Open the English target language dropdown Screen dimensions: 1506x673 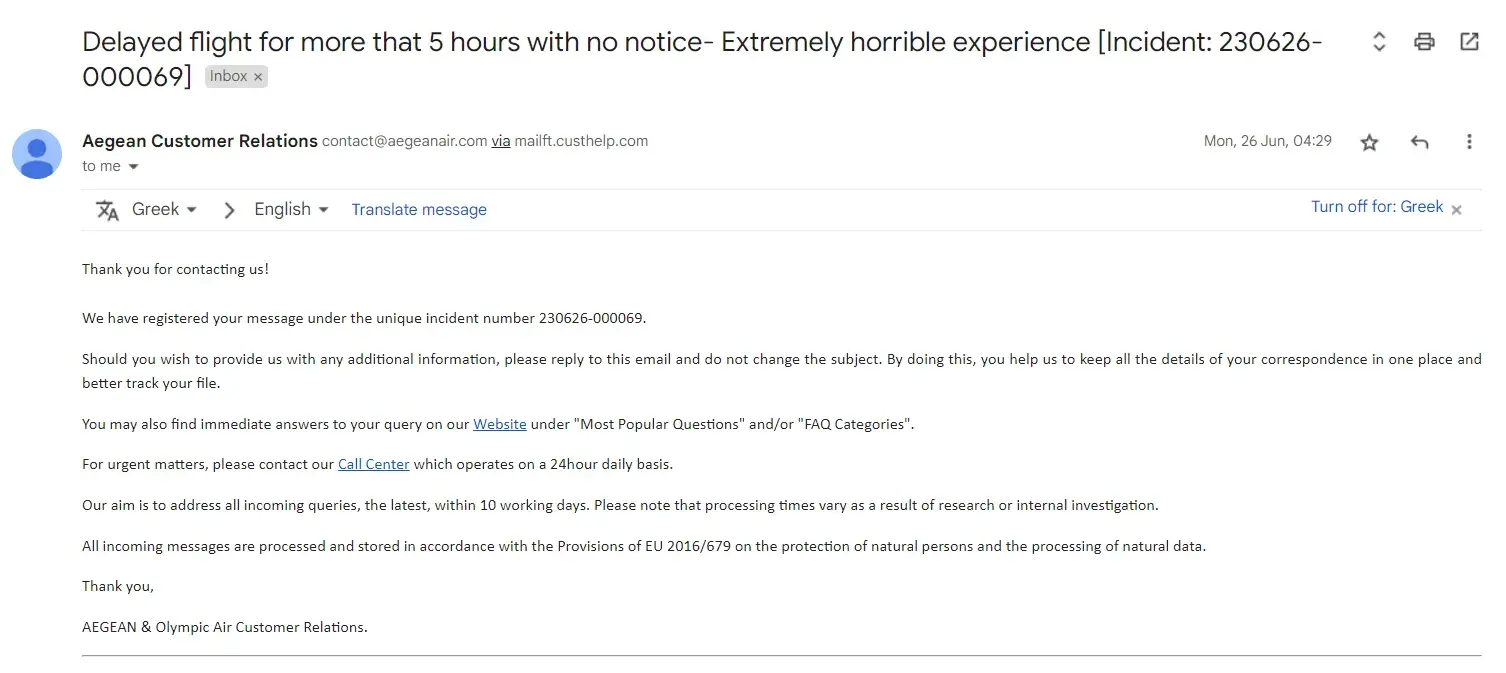(291, 209)
